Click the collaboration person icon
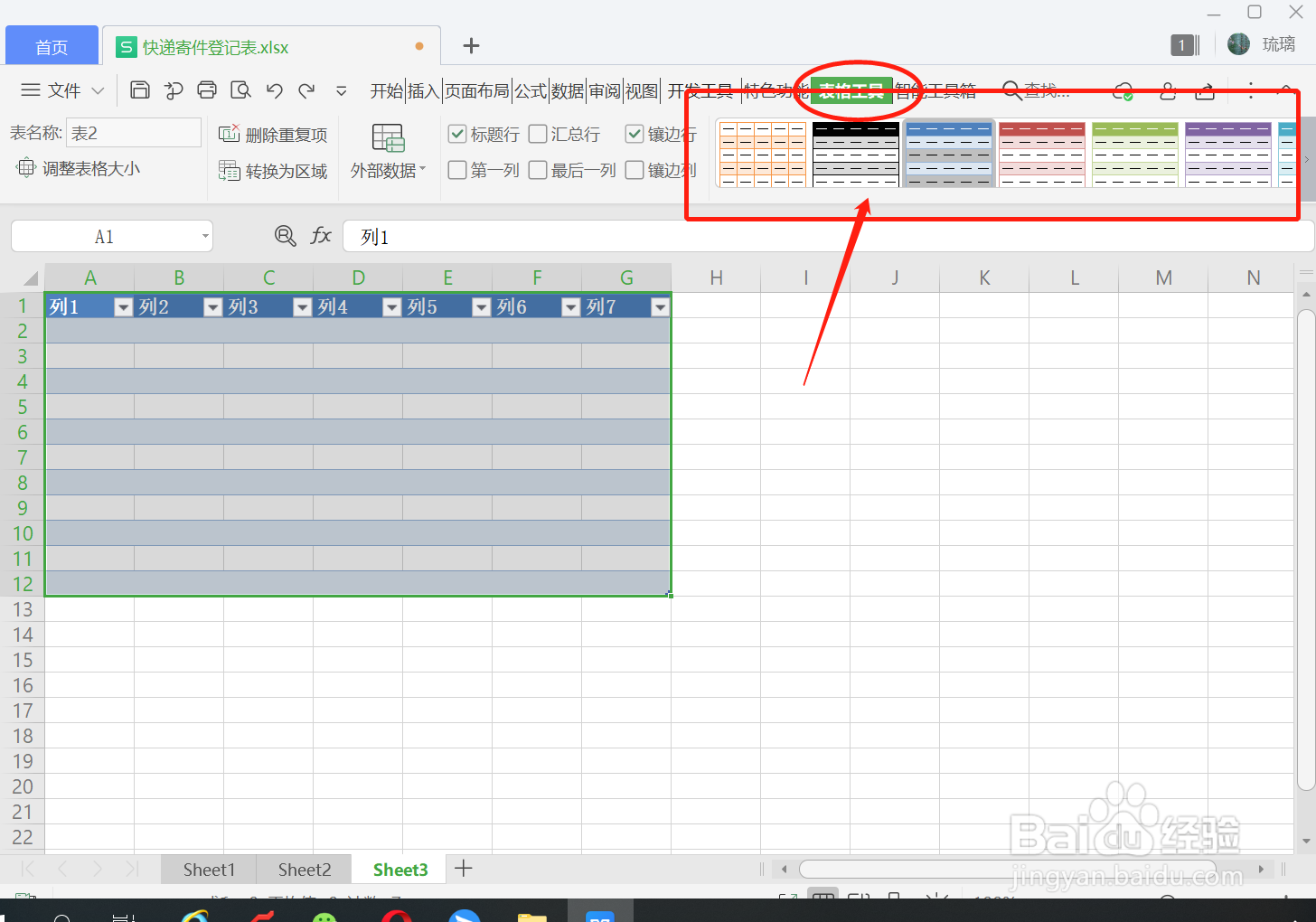The width and height of the screenshot is (1316, 922). point(1168,90)
